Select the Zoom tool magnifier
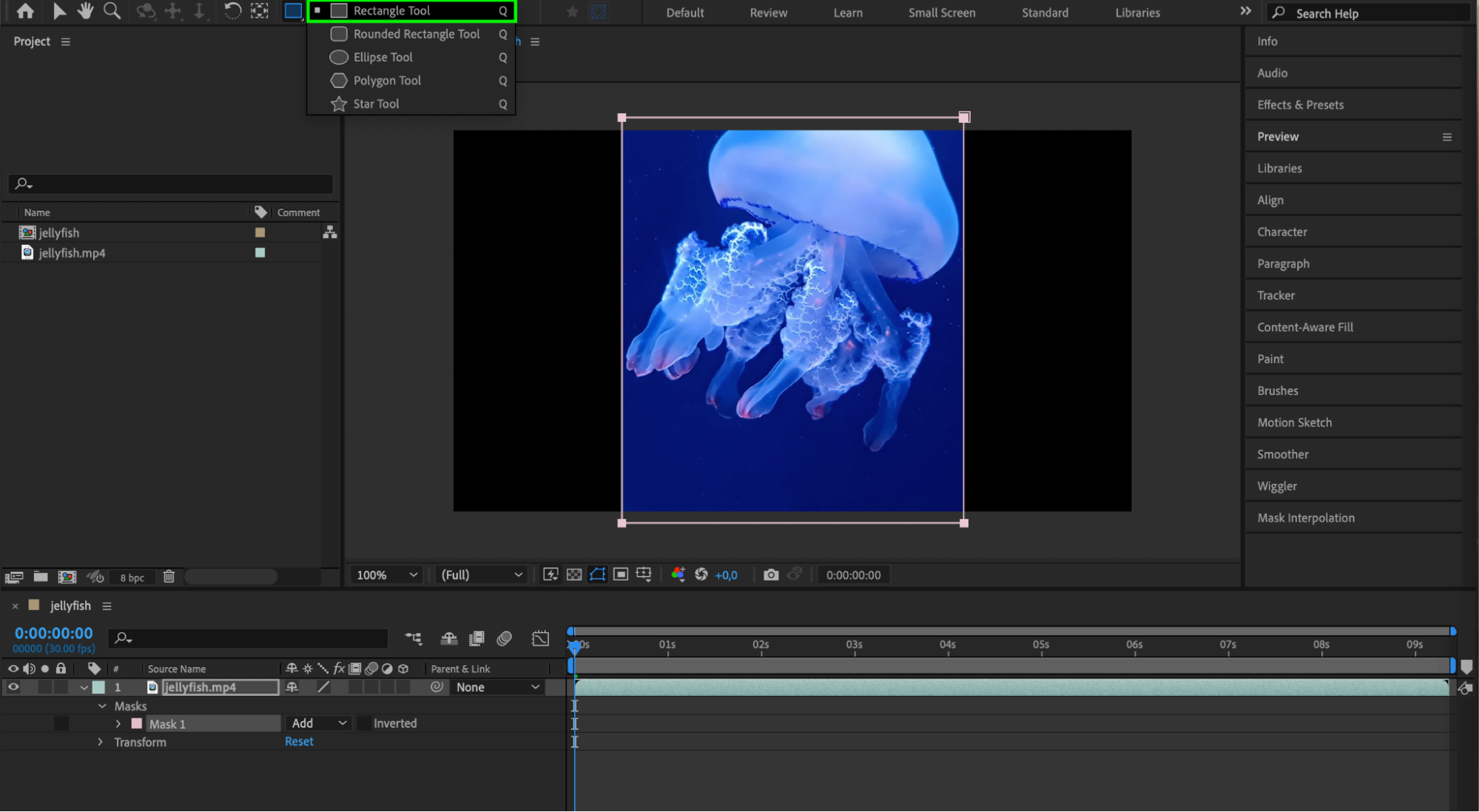 pyautogui.click(x=112, y=11)
